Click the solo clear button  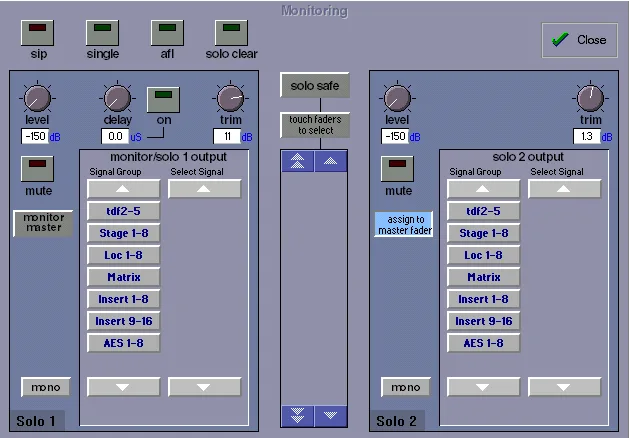click(x=231, y=33)
